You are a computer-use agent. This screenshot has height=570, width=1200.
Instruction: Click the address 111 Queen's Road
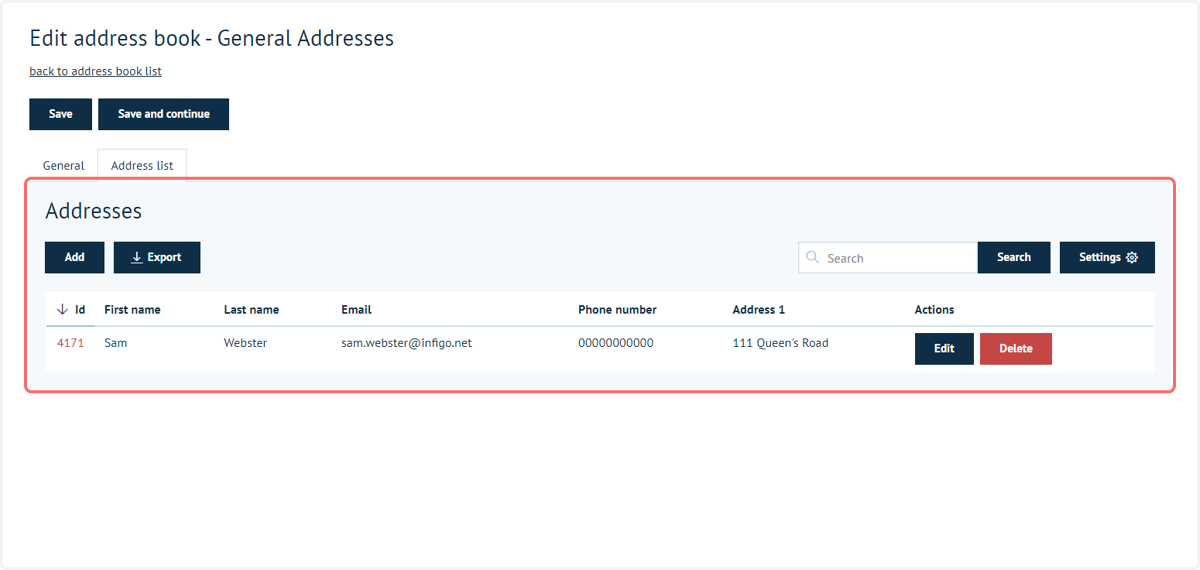(780, 343)
